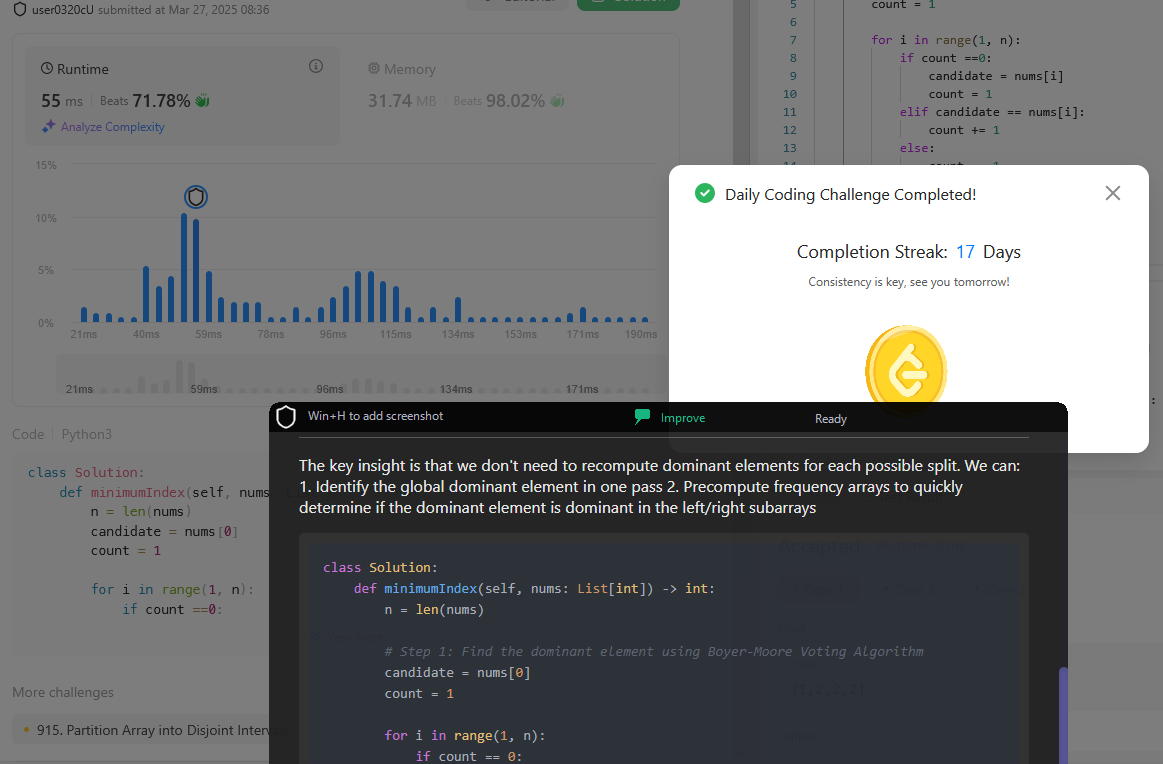Click the mini histogram range slider at 59ms
Viewport: 1163px width, 764px height.
click(204, 389)
